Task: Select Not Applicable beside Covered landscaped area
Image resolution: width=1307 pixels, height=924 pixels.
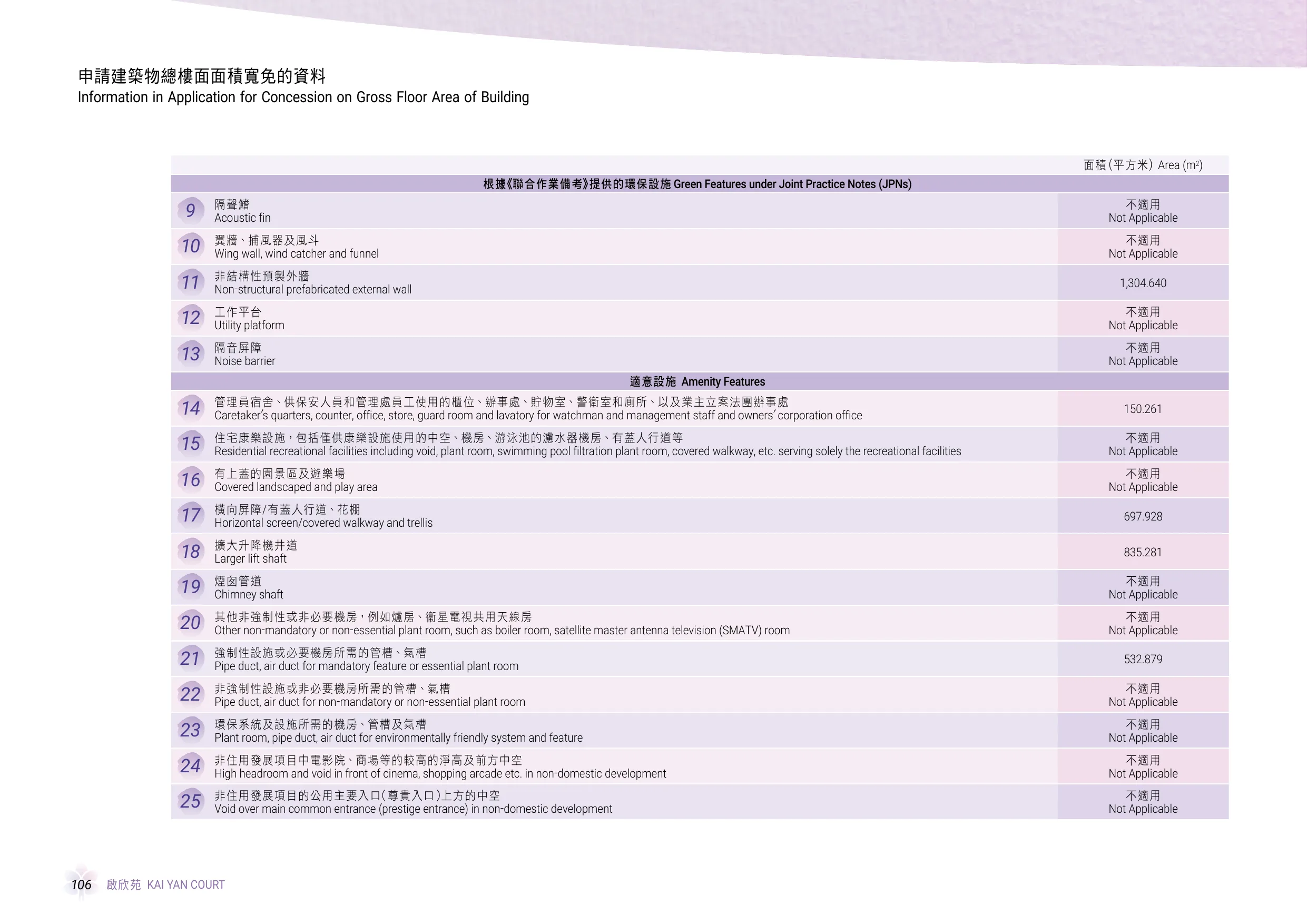Action: pyautogui.click(x=1142, y=480)
